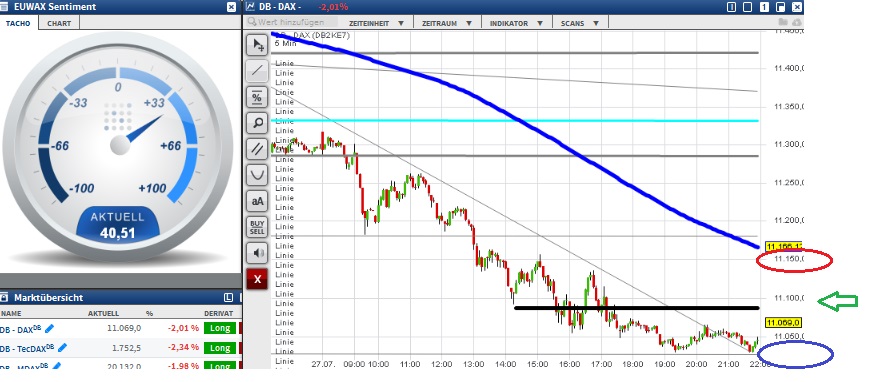Click the 11.069,0 current value cell

pos(124,329)
